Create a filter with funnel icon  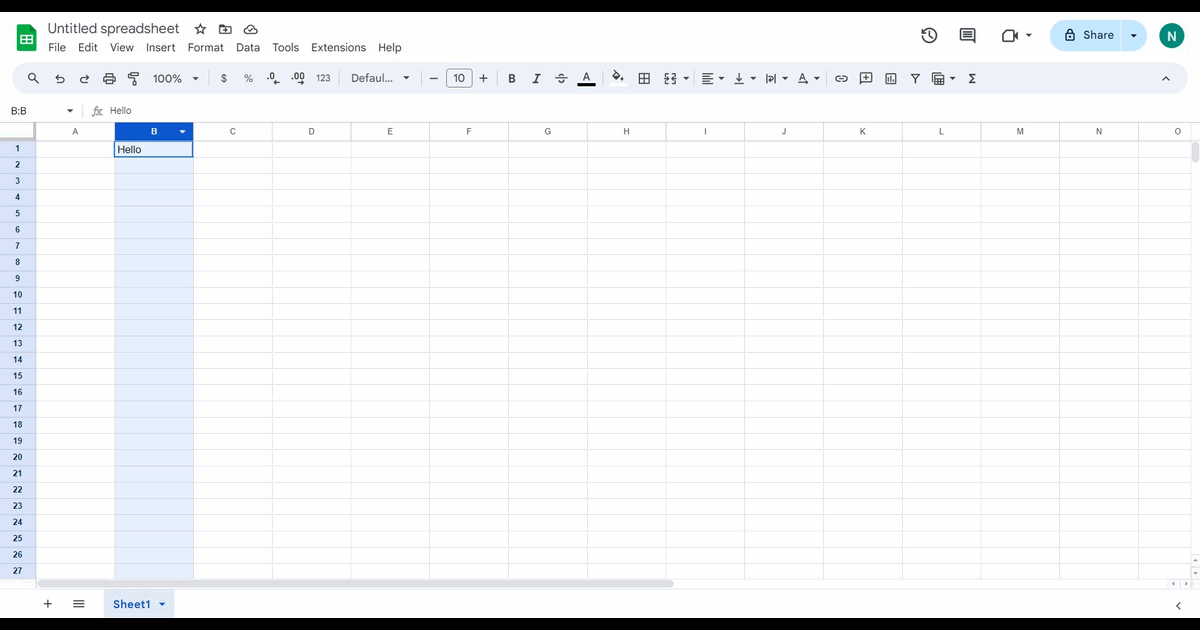click(915, 78)
